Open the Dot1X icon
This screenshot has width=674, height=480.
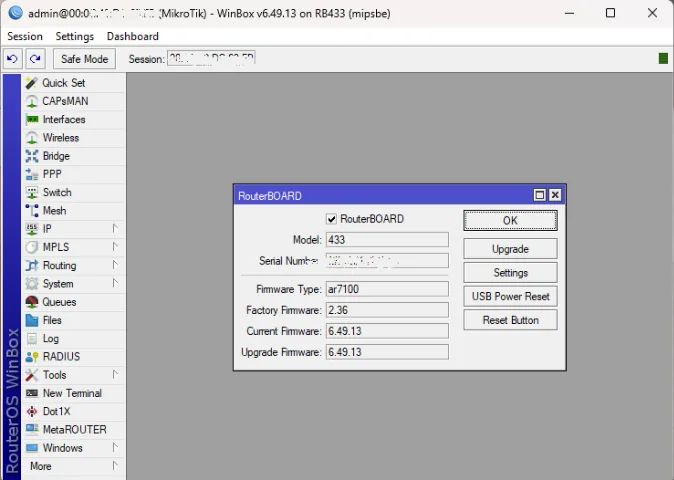[31, 412]
